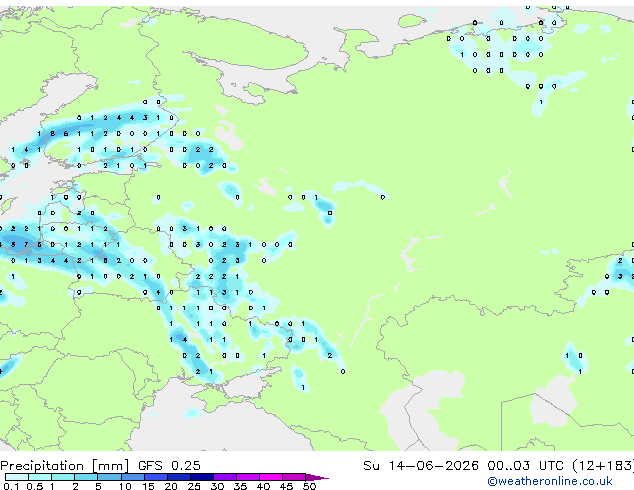
Task: Click the '00..03 UTC' time text
Action: pos(525,466)
